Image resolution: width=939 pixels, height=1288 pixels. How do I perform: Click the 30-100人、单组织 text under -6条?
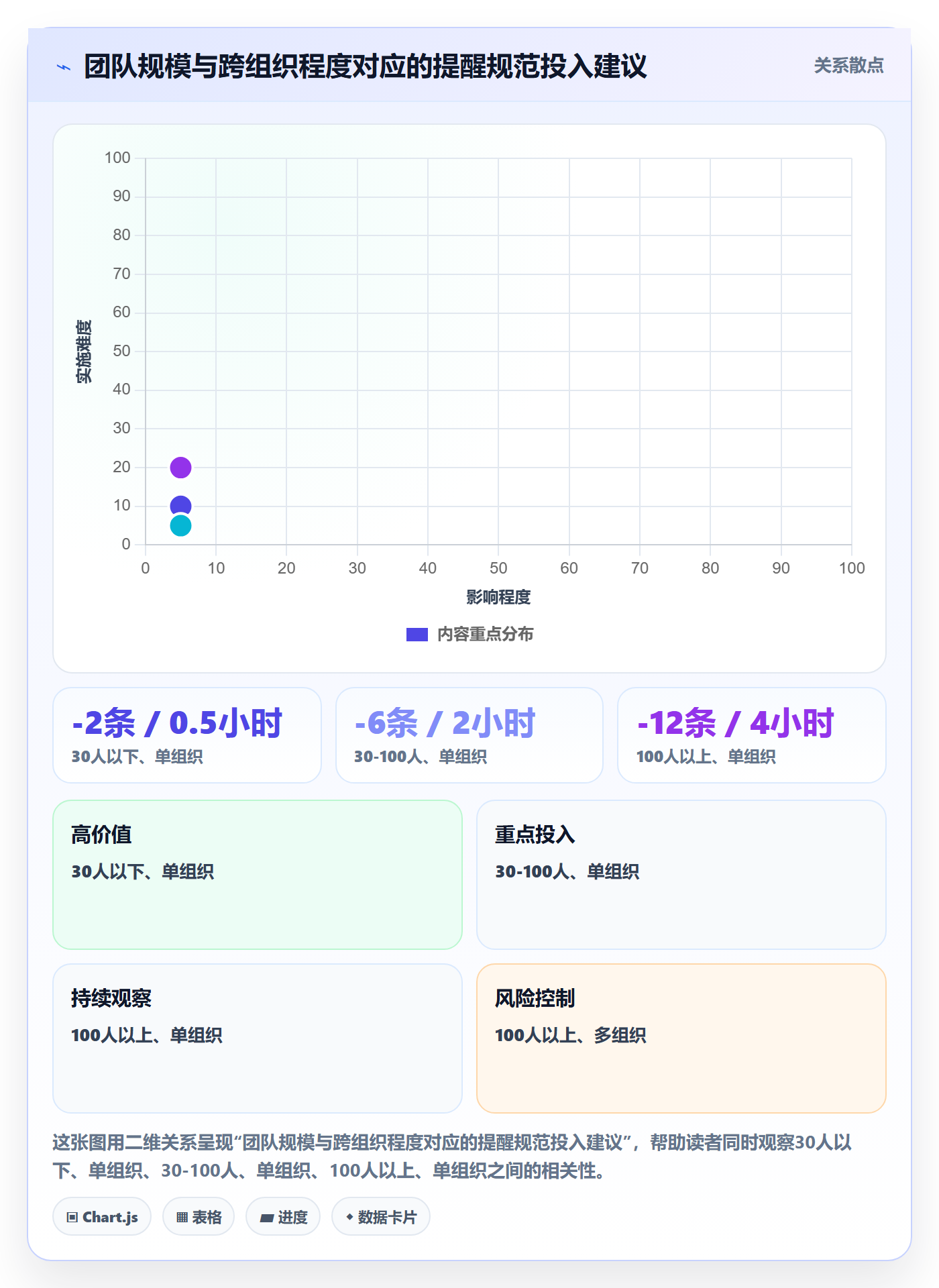coord(421,757)
